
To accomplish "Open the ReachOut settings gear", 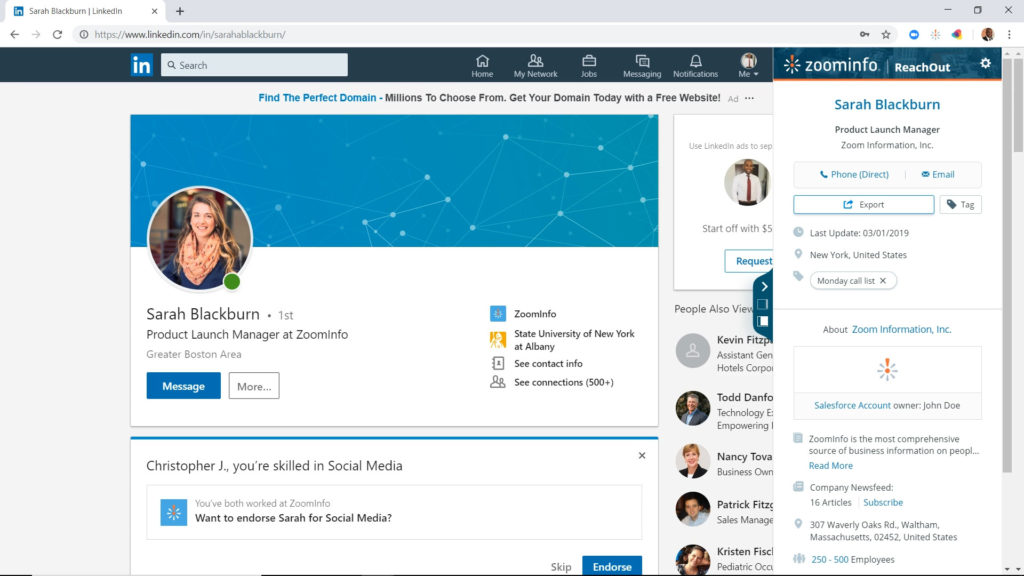I will coord(985,63).
